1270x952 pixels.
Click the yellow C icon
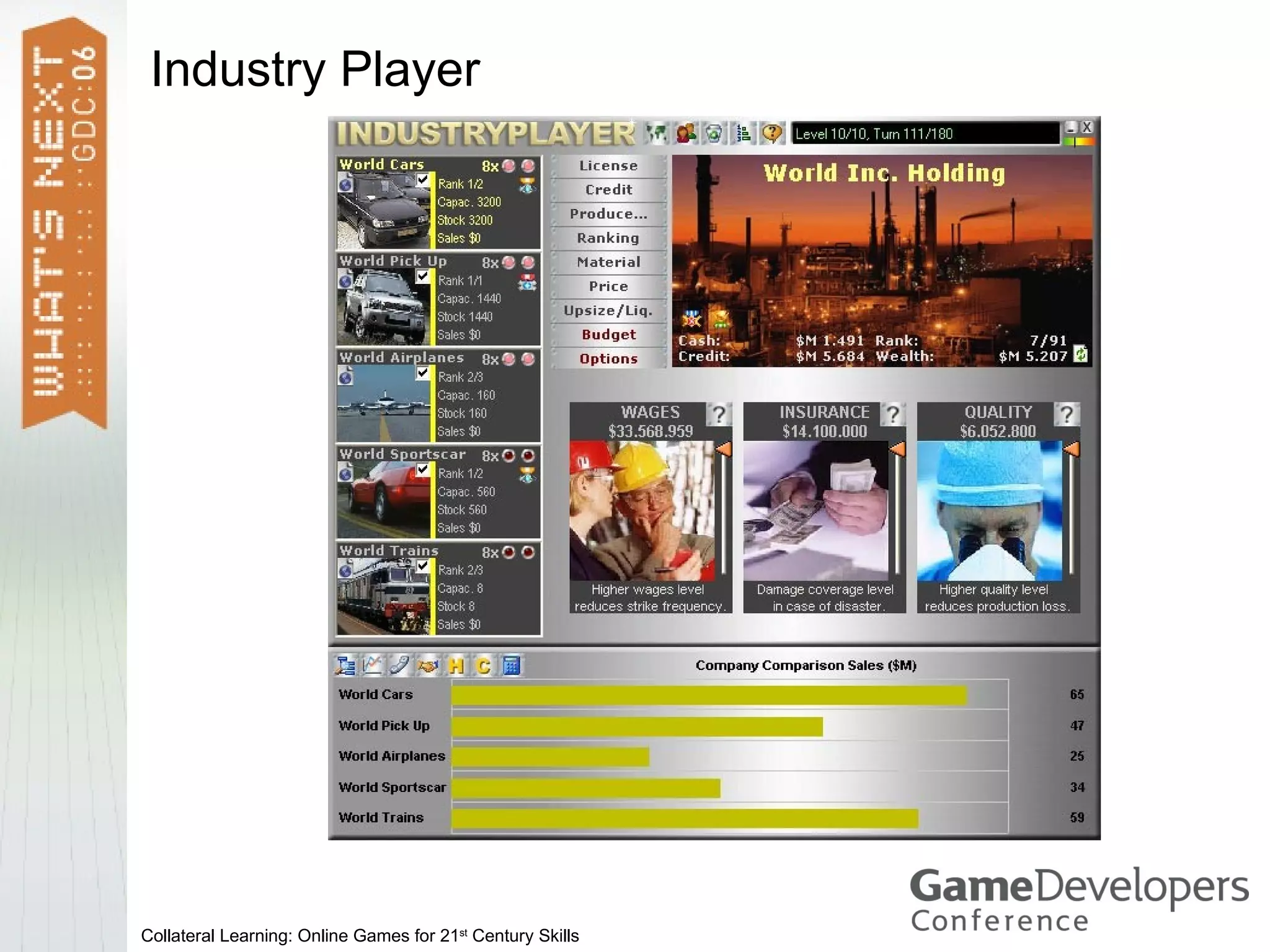[x=483, y=666]
